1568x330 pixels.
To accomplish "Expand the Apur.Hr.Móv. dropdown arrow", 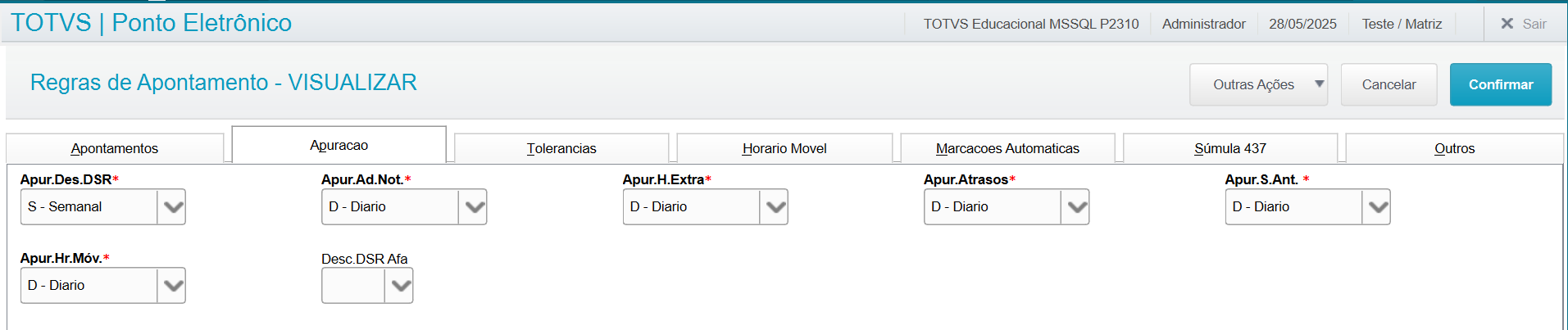I will [x=172, y=286].
